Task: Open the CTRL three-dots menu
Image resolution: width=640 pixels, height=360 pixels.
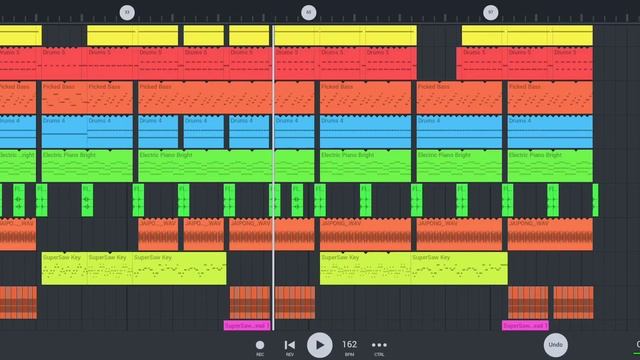Action: 379,348
